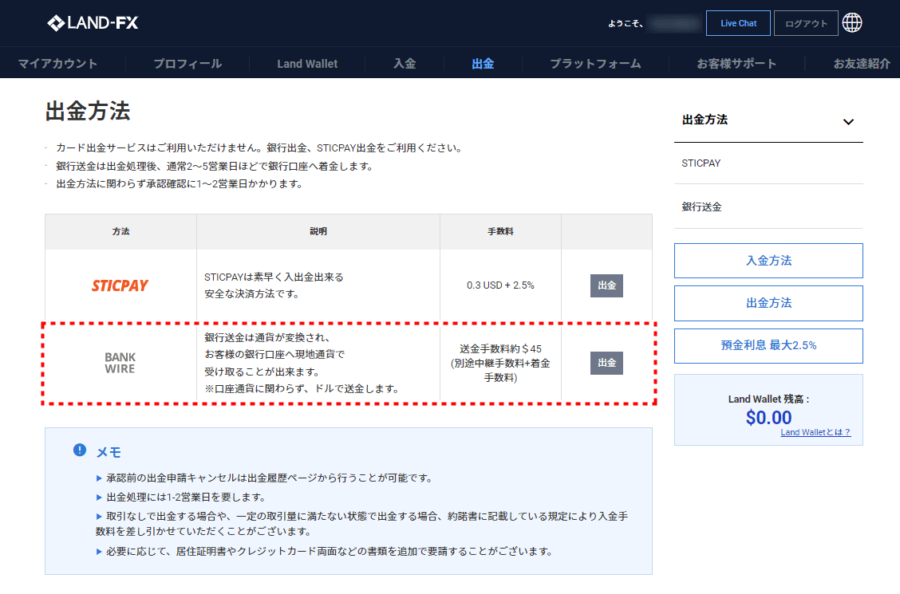Open the プロフィール menu
The width and height of the screenshot is (900, 594).
(x=188, y=64)
